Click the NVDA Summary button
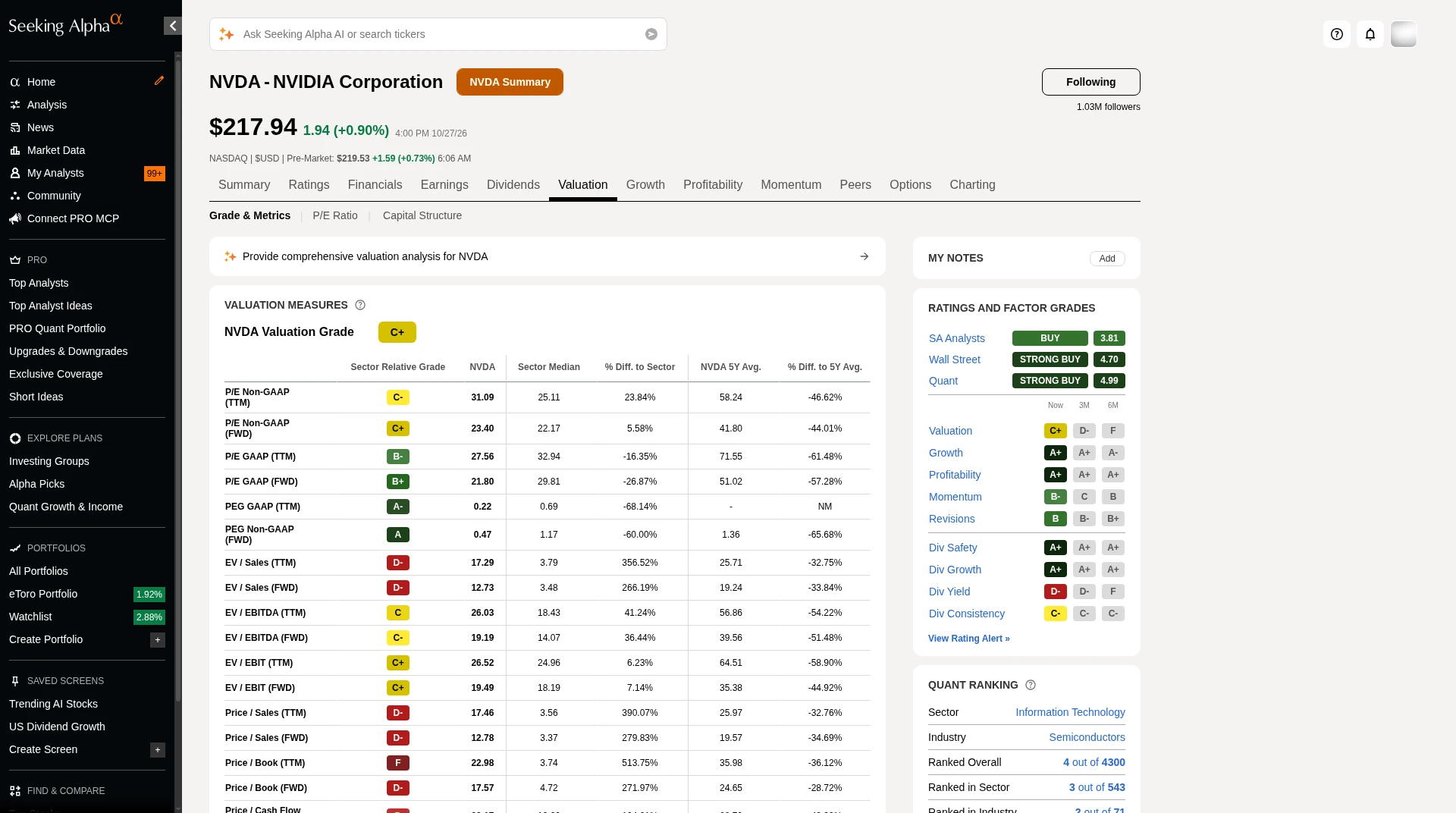 [510, 82]
